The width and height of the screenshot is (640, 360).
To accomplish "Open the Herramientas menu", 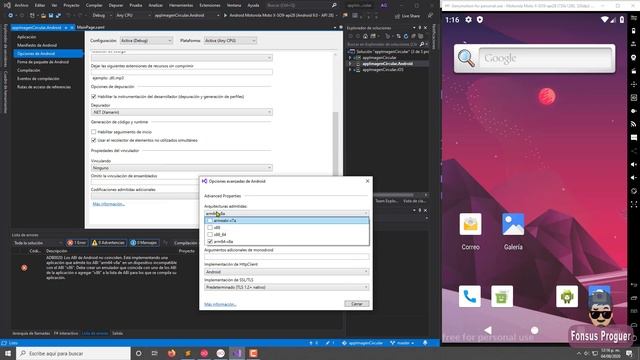I will 181,5.
